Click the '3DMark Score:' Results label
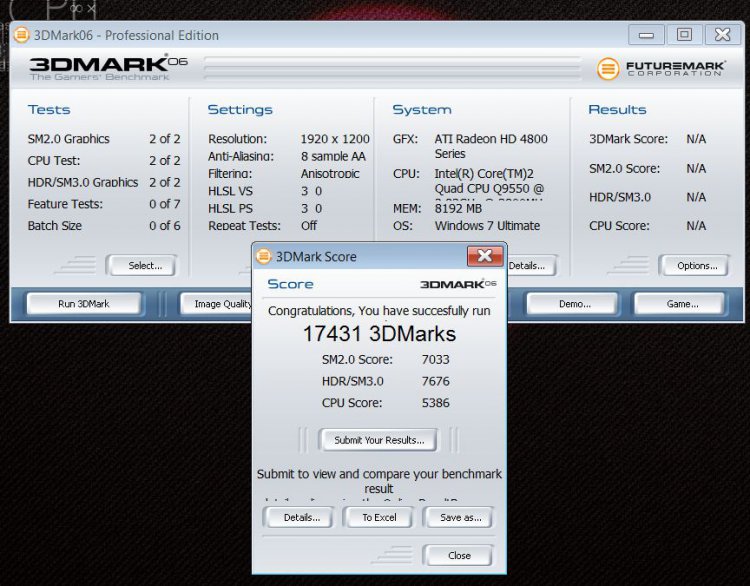The width and height of the screenshot is (750, 586). point(628,139)
